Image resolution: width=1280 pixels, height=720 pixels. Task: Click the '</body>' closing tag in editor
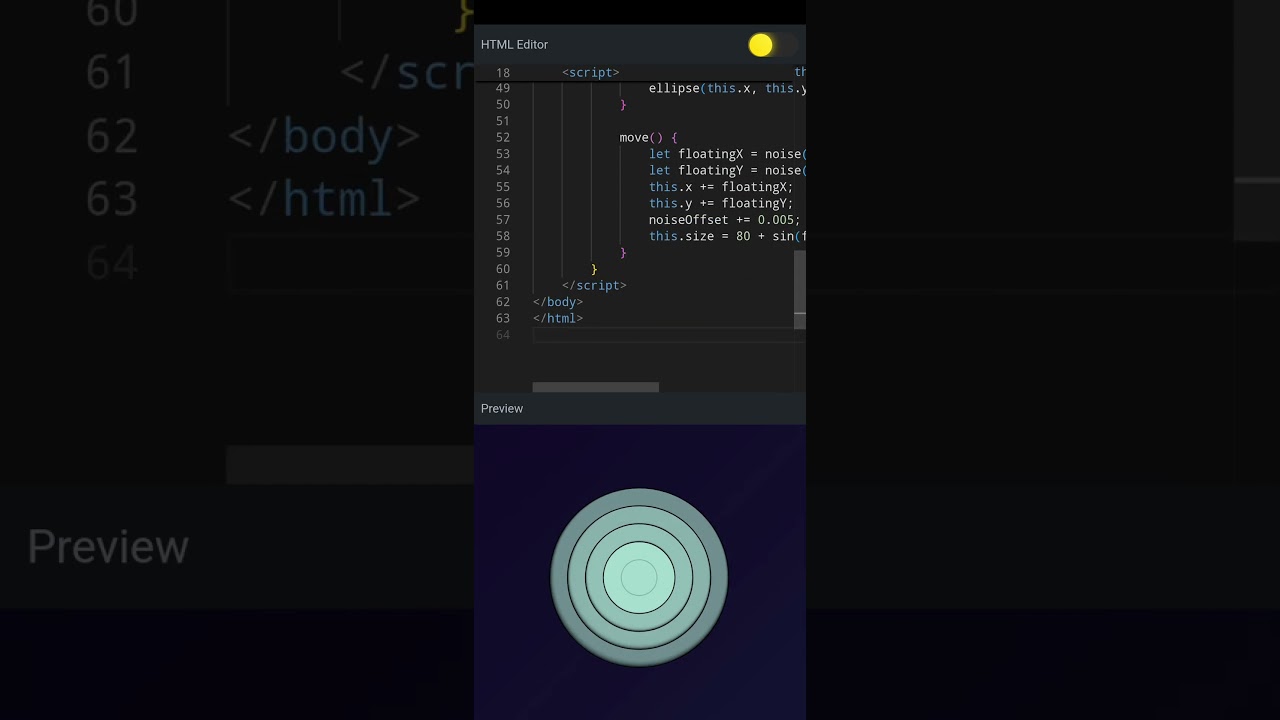tap(558, 302)
